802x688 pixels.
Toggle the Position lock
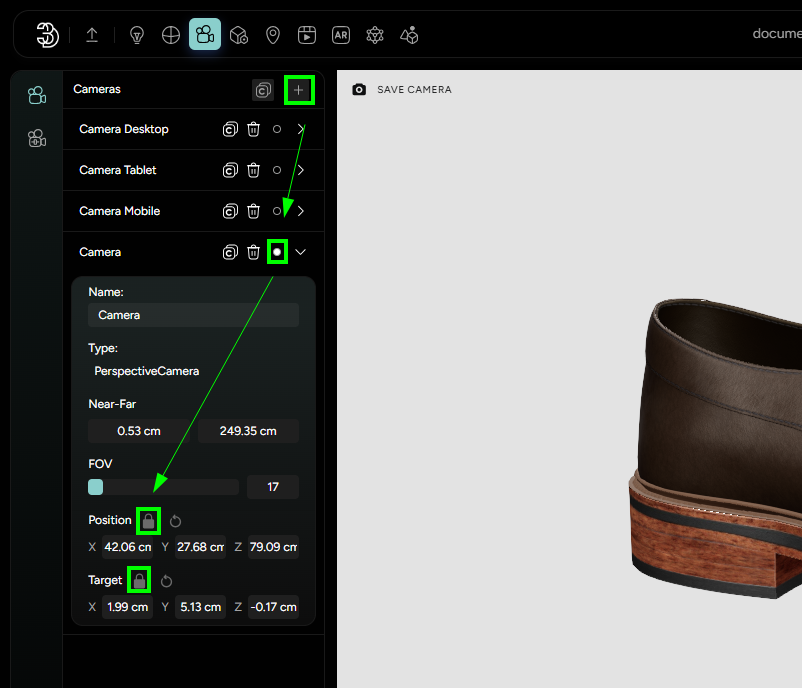pyautogui.click(x=148, y=521)
